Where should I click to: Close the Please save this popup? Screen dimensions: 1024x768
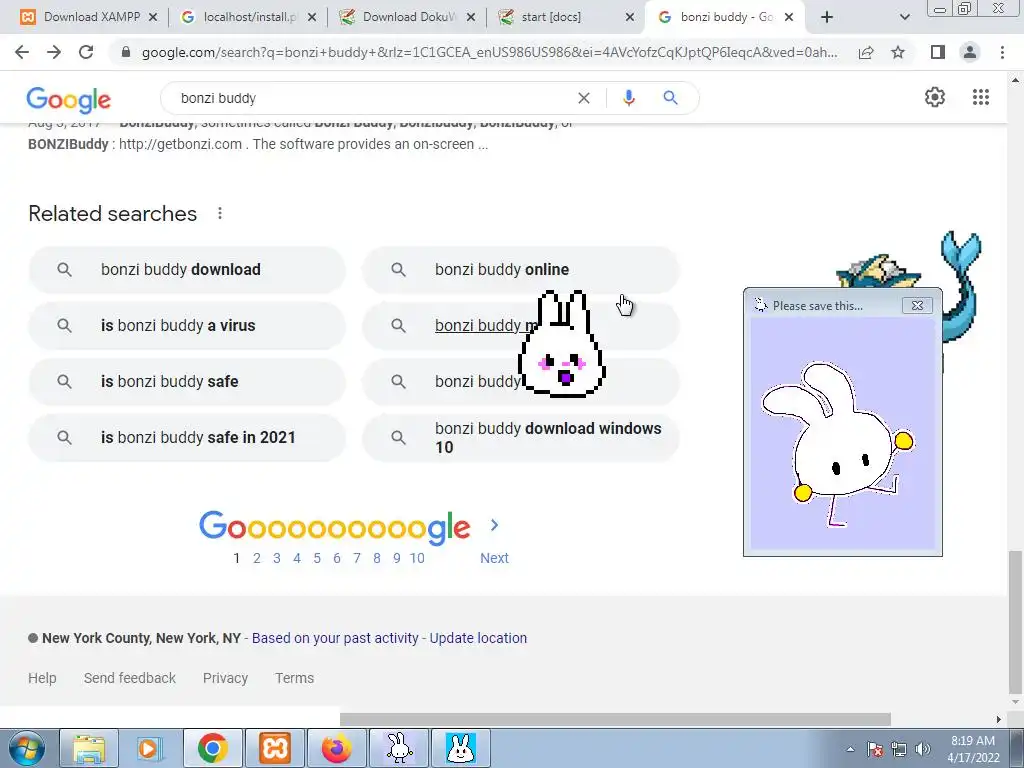(917, 305)
